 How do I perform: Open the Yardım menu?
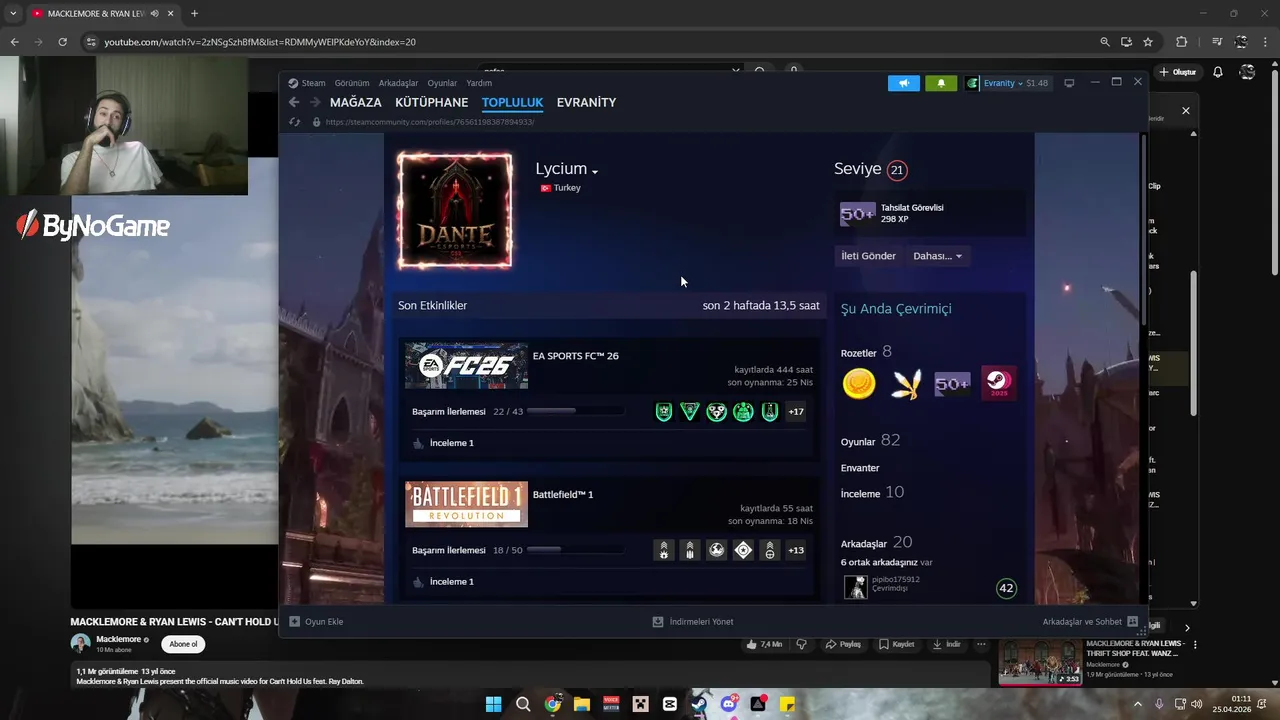(479, 83)
